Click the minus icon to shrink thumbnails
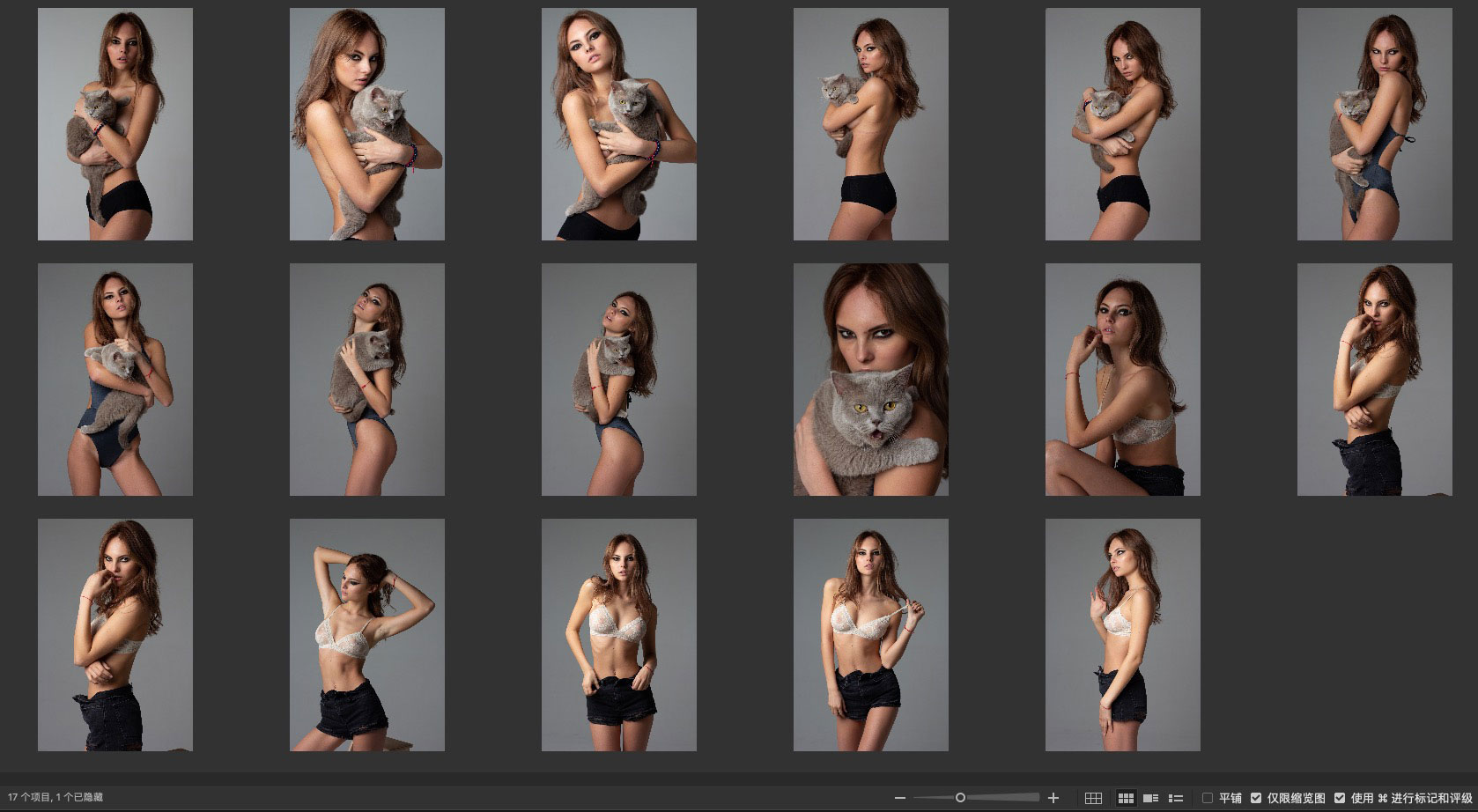Screen dimensions: 1478x812 900,798
